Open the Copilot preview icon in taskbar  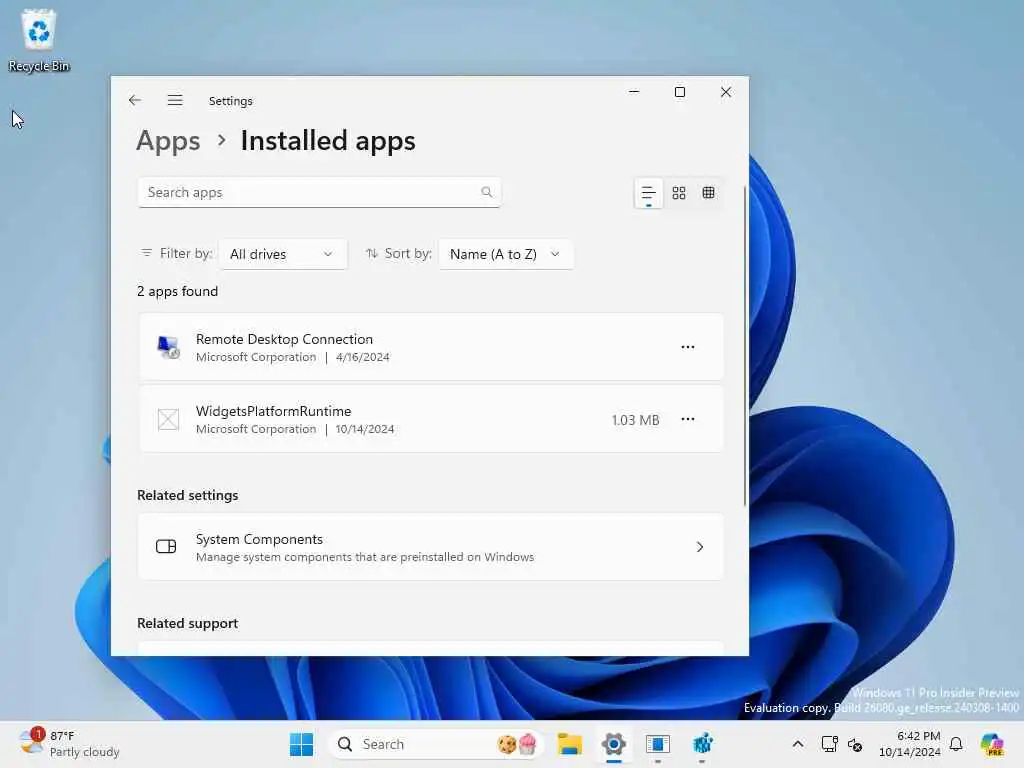point(992,744)
